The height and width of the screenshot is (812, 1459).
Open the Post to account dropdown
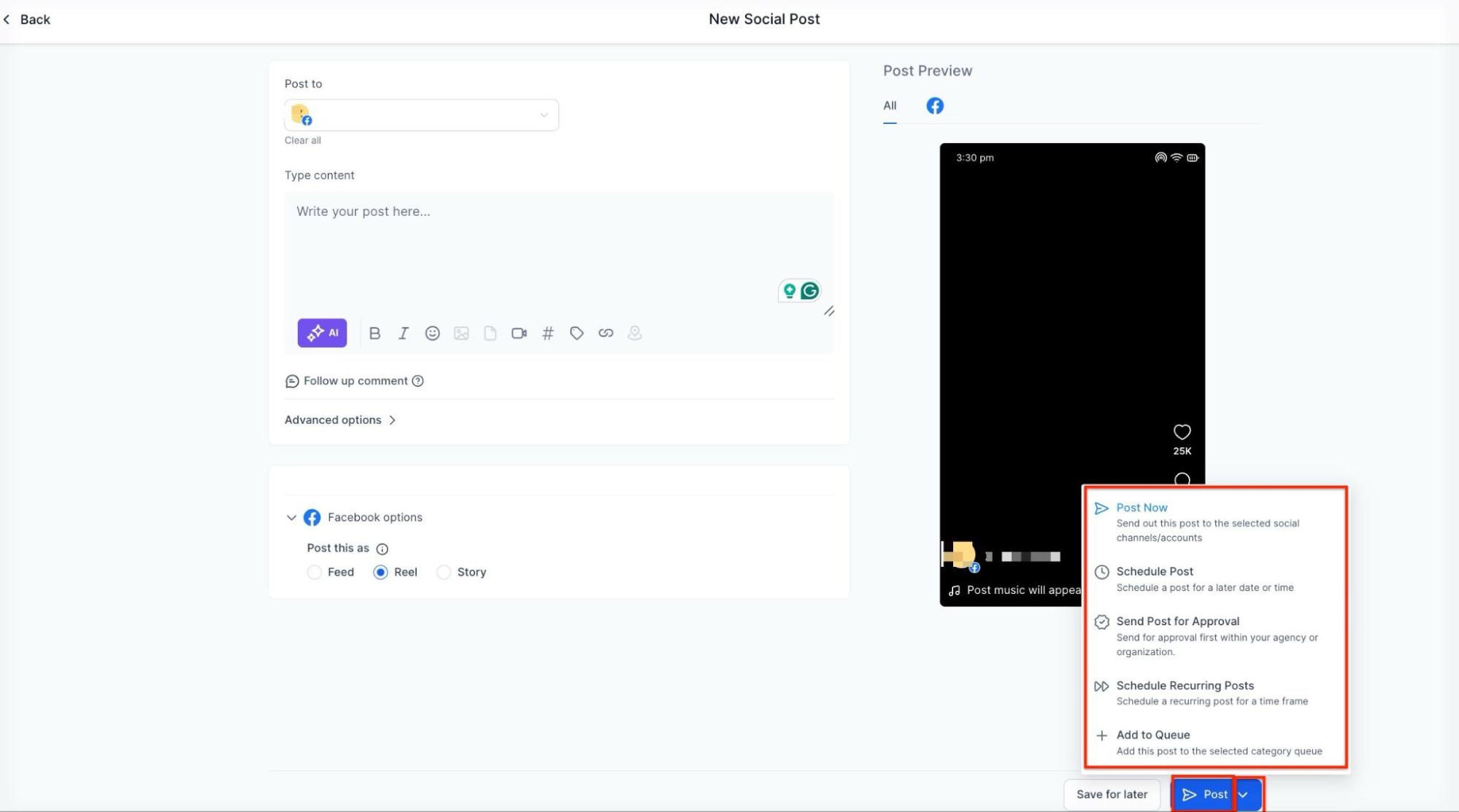click(x=421, y=115)
